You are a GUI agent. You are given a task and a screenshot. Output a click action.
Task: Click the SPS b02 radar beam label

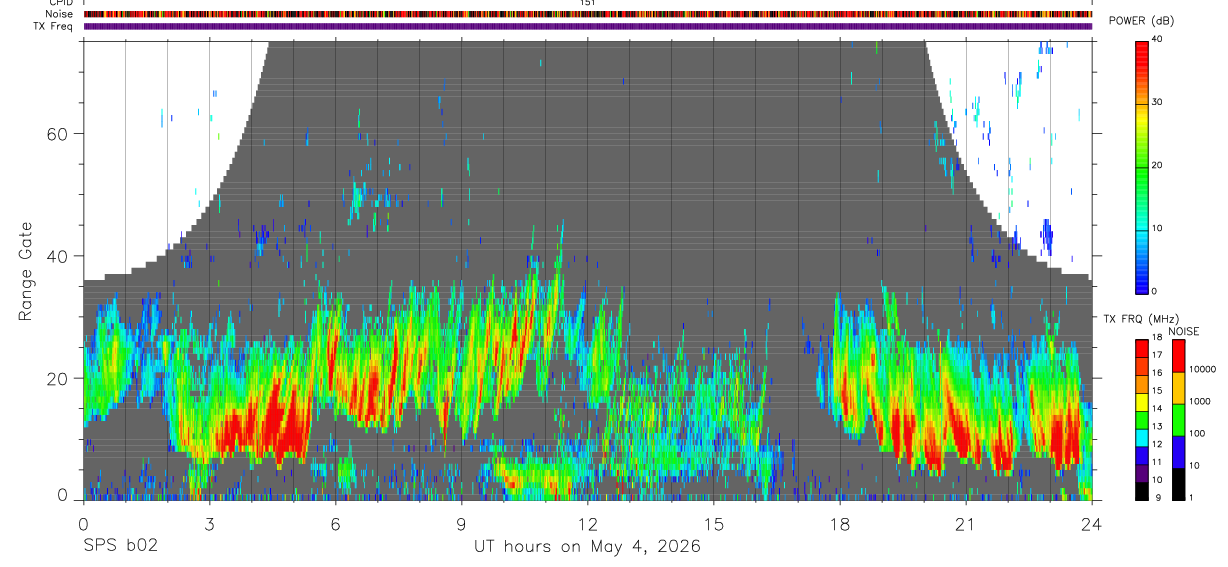119,547
